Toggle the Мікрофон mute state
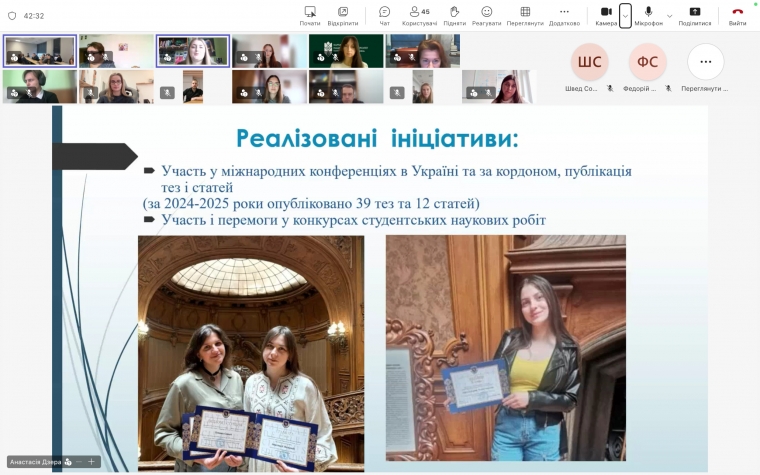 (648, 15)
